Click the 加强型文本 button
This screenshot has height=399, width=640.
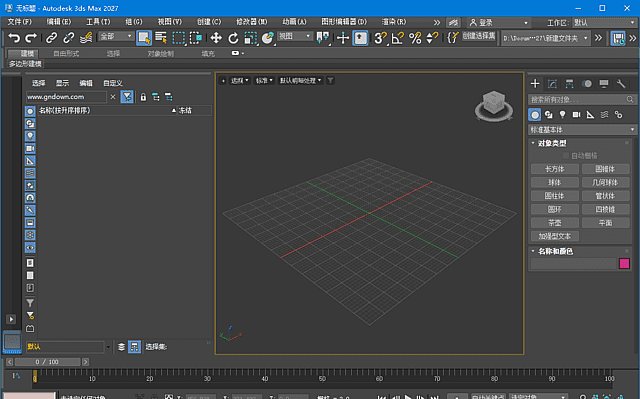[555, 236]
